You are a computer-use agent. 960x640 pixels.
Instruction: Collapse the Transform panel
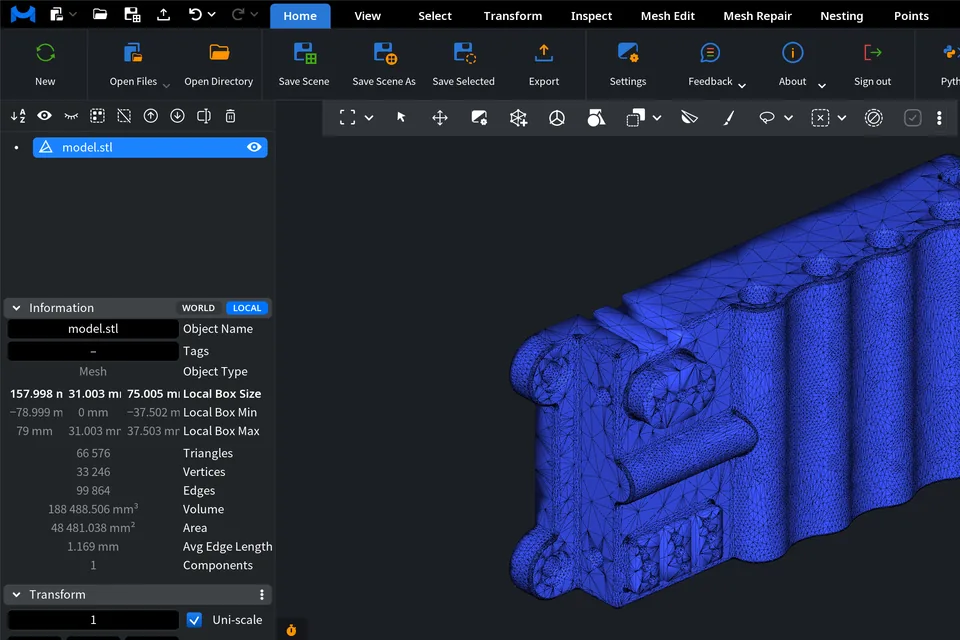[17, 595]
